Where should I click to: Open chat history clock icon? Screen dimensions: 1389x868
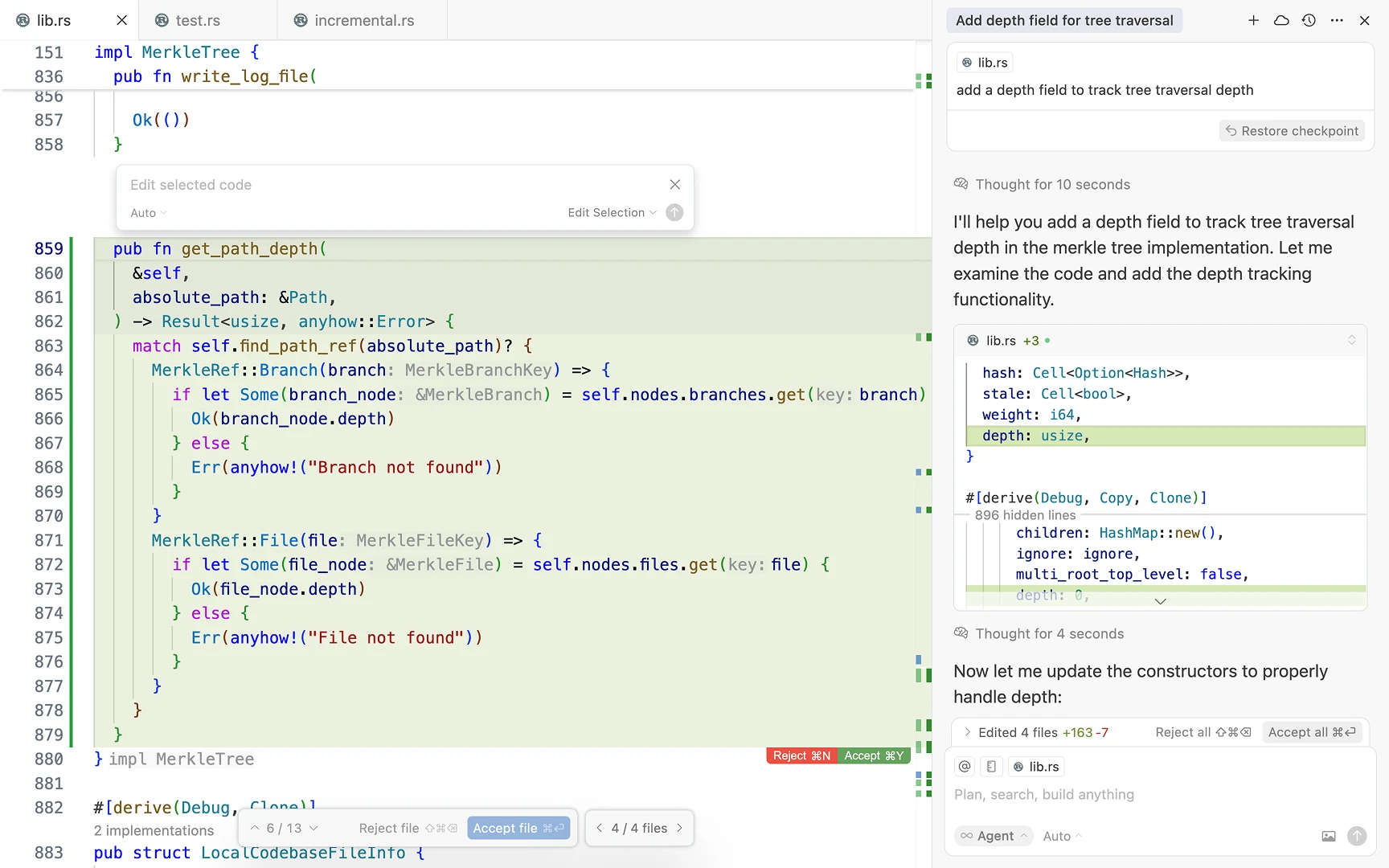(1309, 21)
